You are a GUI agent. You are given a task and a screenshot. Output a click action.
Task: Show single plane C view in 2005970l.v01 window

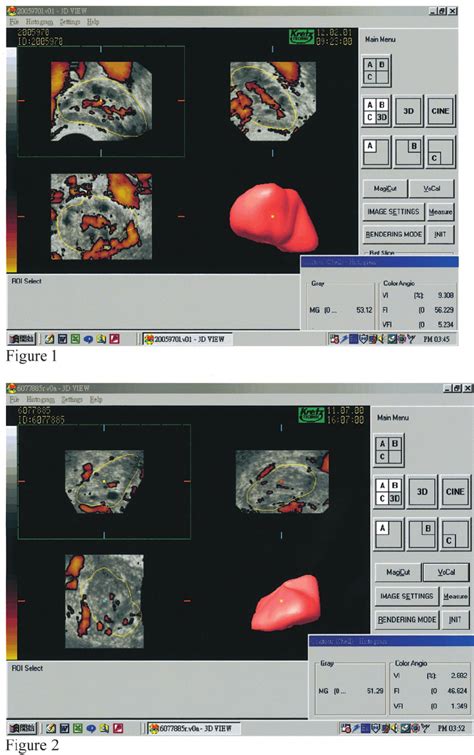pyautogui.click(x=440, y=152)
